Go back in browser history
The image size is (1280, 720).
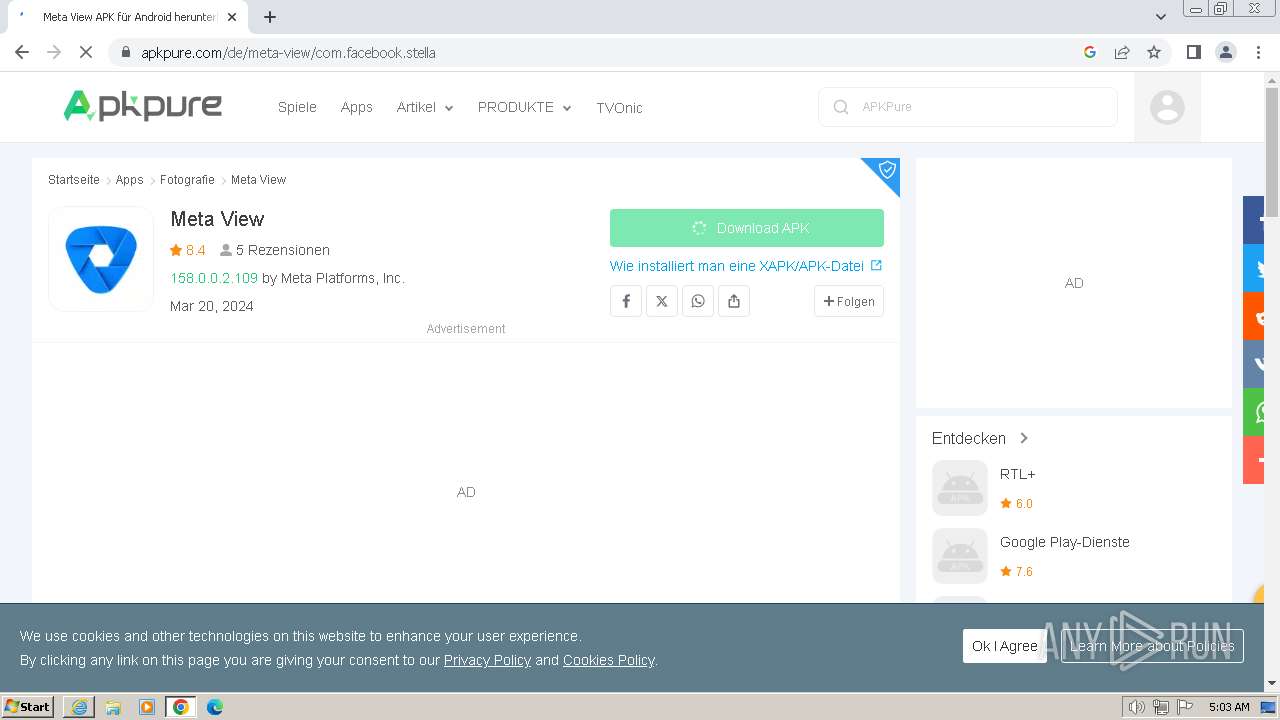[x=22, y=52]
